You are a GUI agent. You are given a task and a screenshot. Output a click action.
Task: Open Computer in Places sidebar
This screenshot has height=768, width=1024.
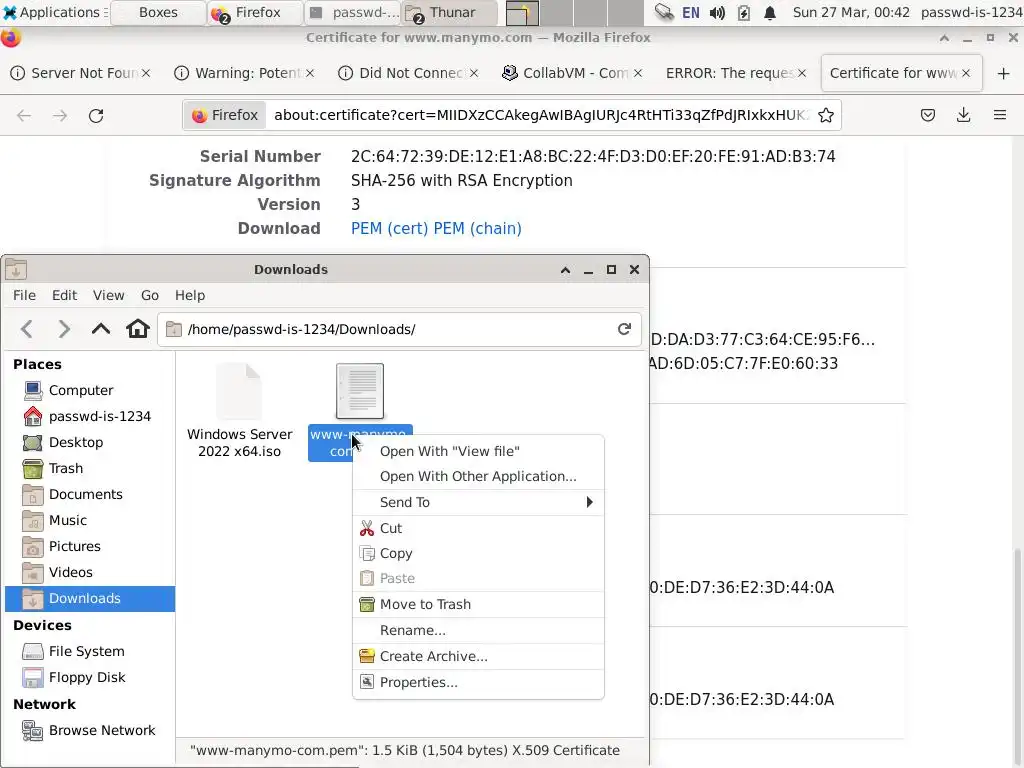89,391
